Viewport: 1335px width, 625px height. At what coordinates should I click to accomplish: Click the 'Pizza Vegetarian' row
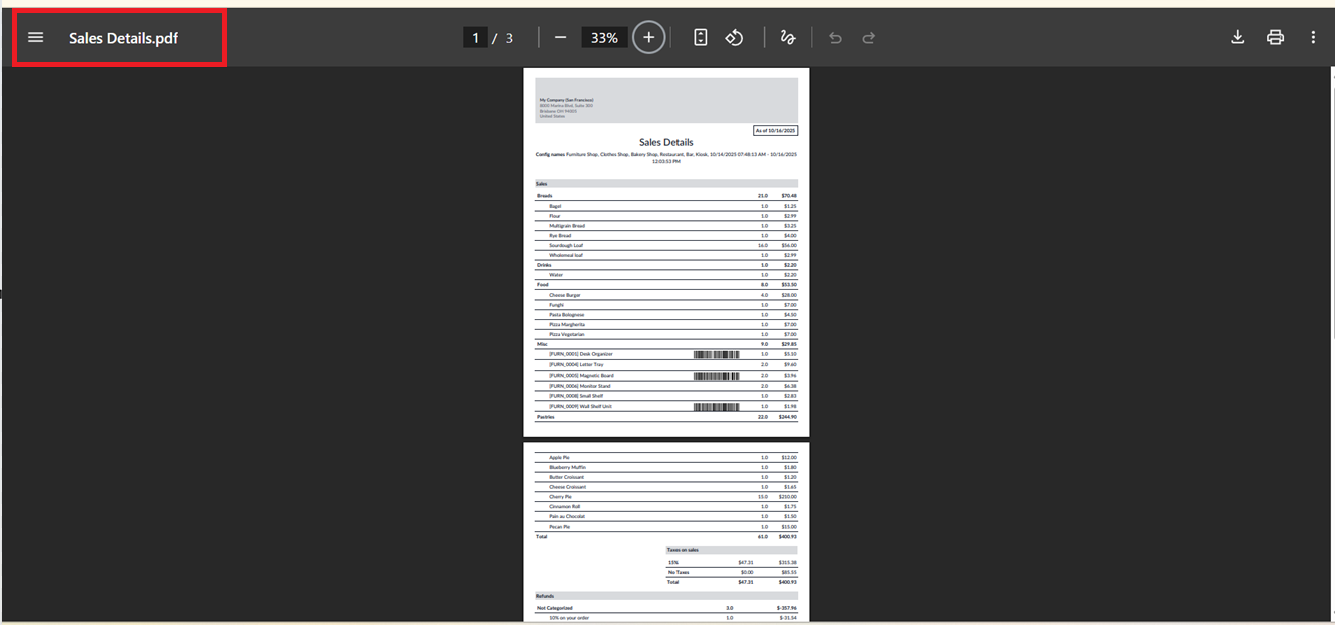click(666, 334)
